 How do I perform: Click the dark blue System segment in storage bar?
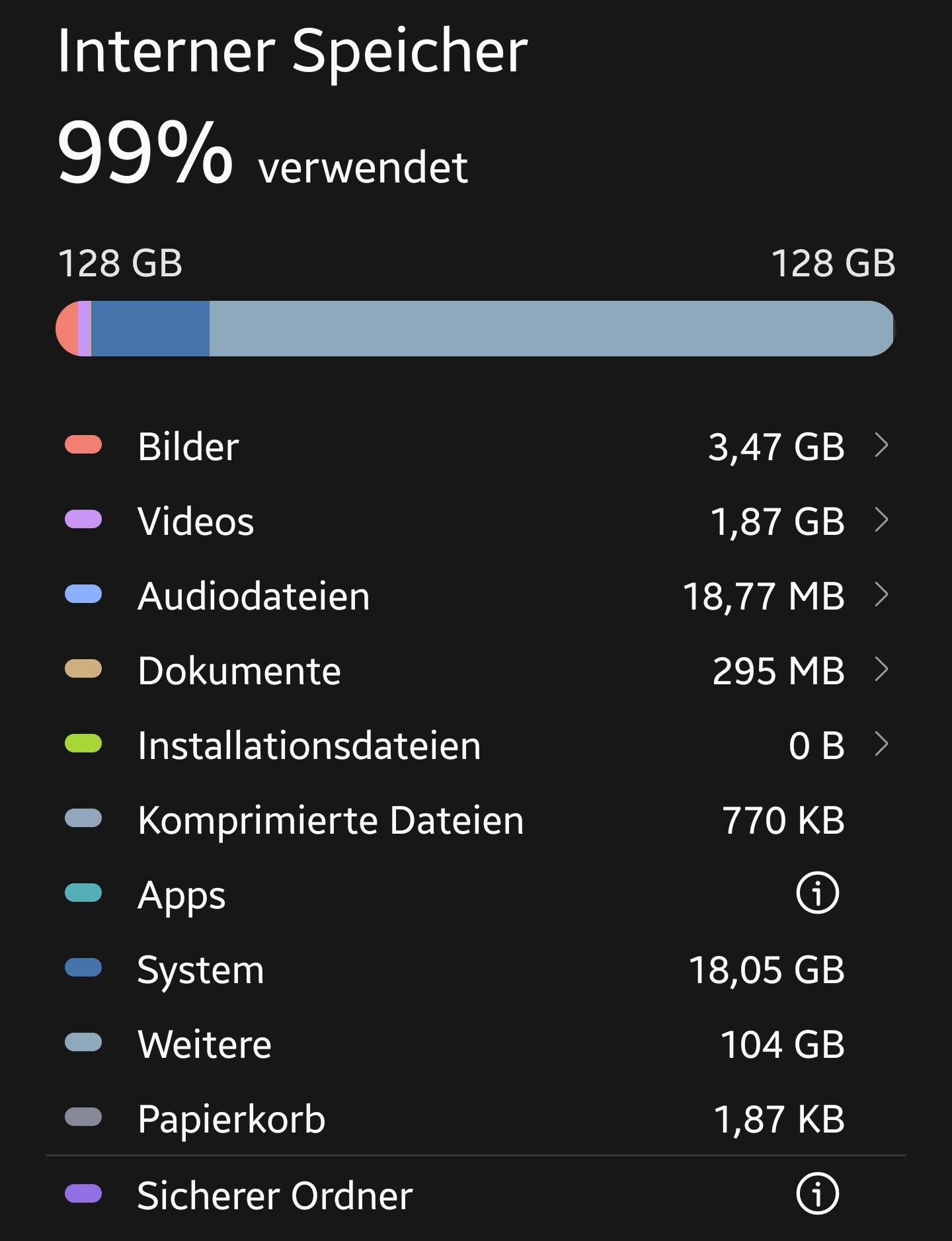(150, 329)
